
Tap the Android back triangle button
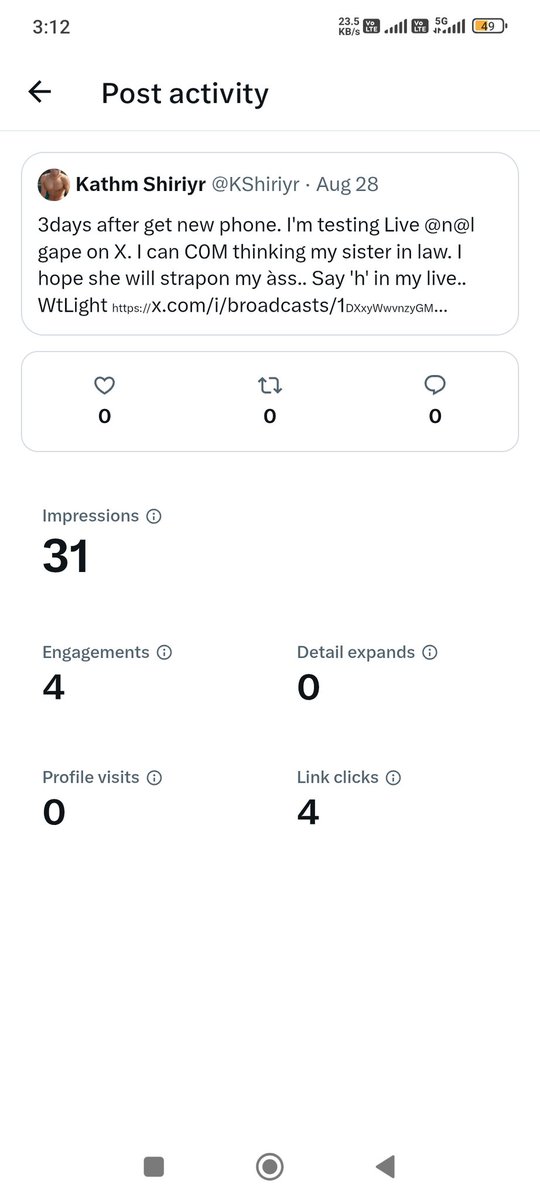[x=385, y=1166]
